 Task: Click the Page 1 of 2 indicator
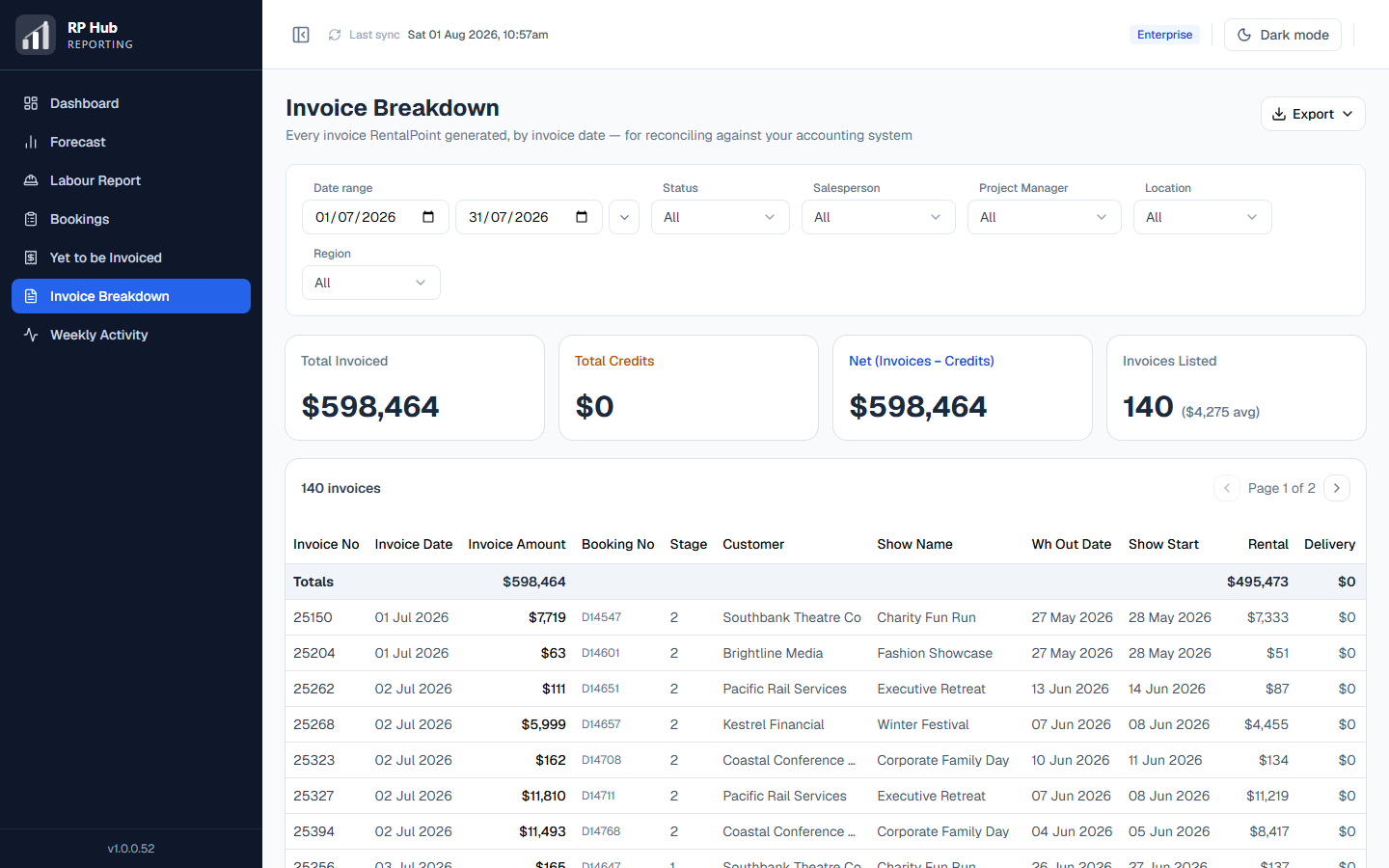coord(1282,488)
